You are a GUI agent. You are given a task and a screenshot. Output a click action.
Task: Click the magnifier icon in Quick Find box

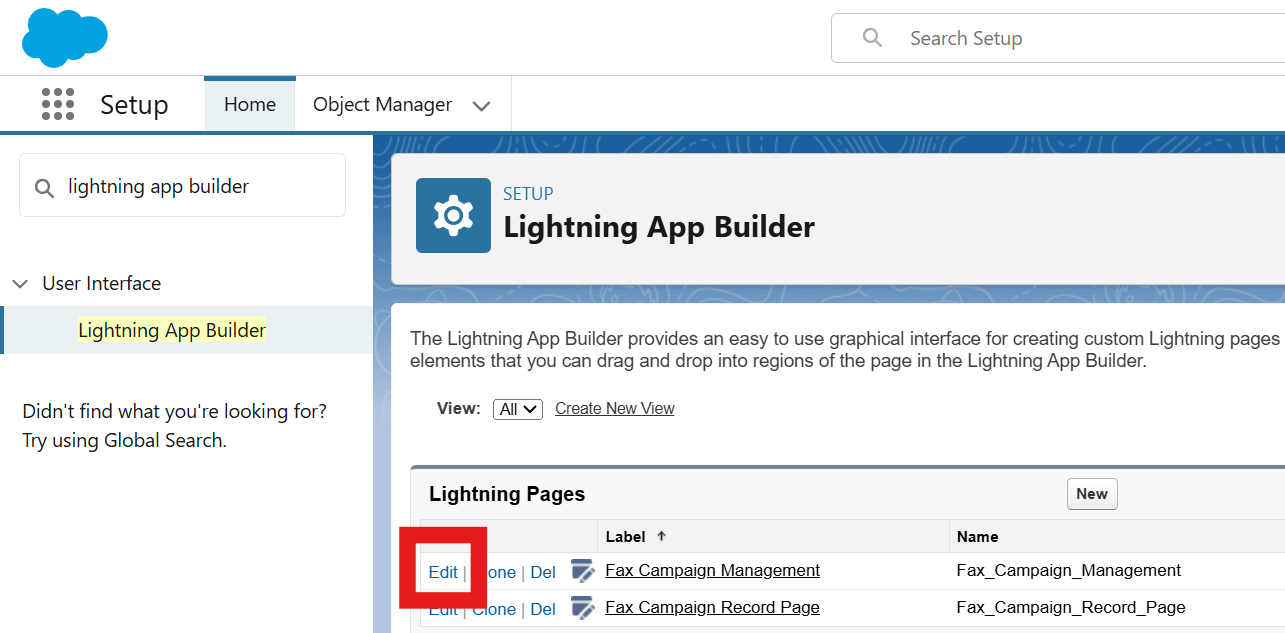pyautogui.click(x=44, y=187)
